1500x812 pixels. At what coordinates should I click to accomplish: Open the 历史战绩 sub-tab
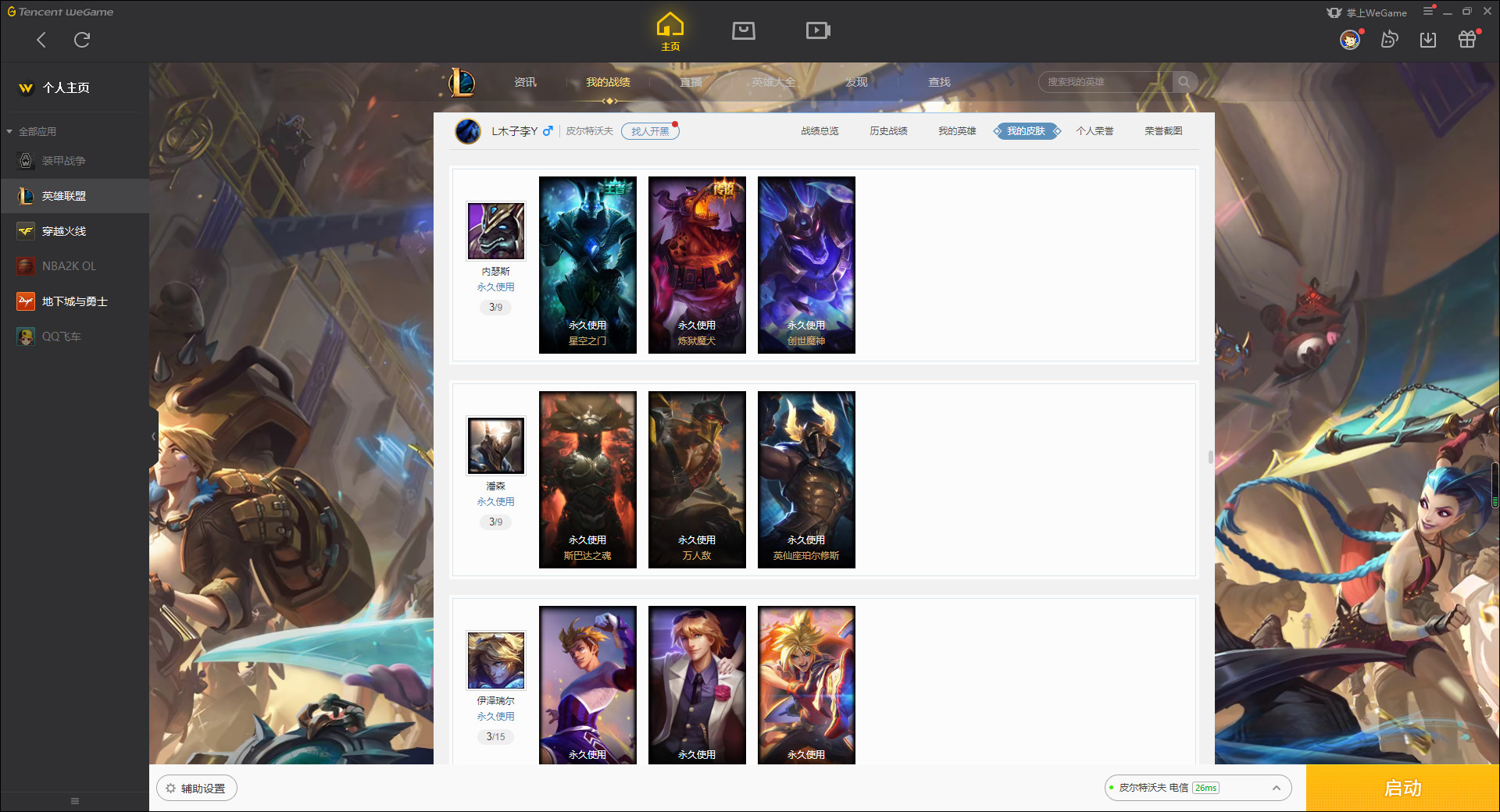click(x=888, y=131)
